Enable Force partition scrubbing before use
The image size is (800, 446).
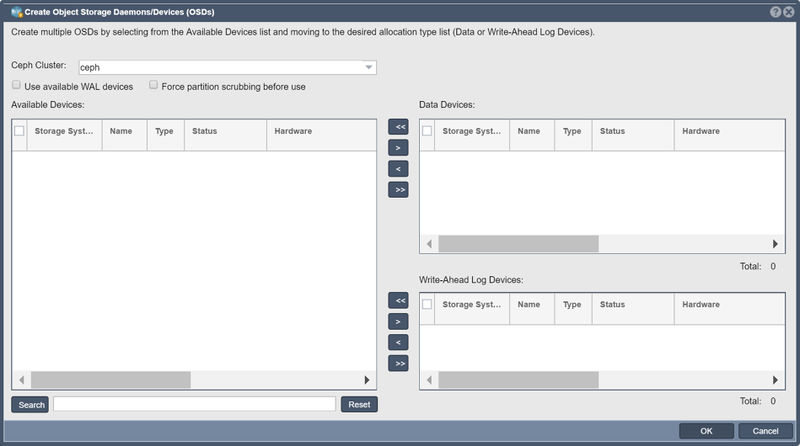153,85
